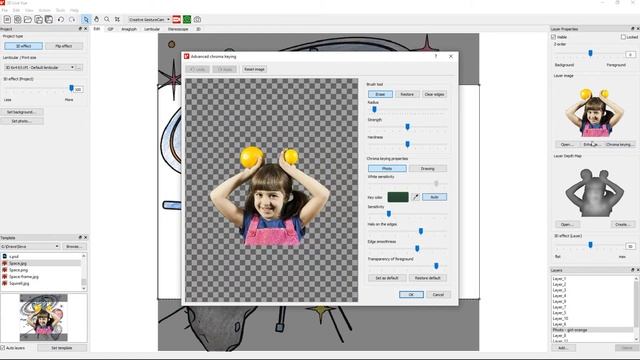Select the Eraser brush tool
Screen dimensions: 640x360
[x=380, y=94]
